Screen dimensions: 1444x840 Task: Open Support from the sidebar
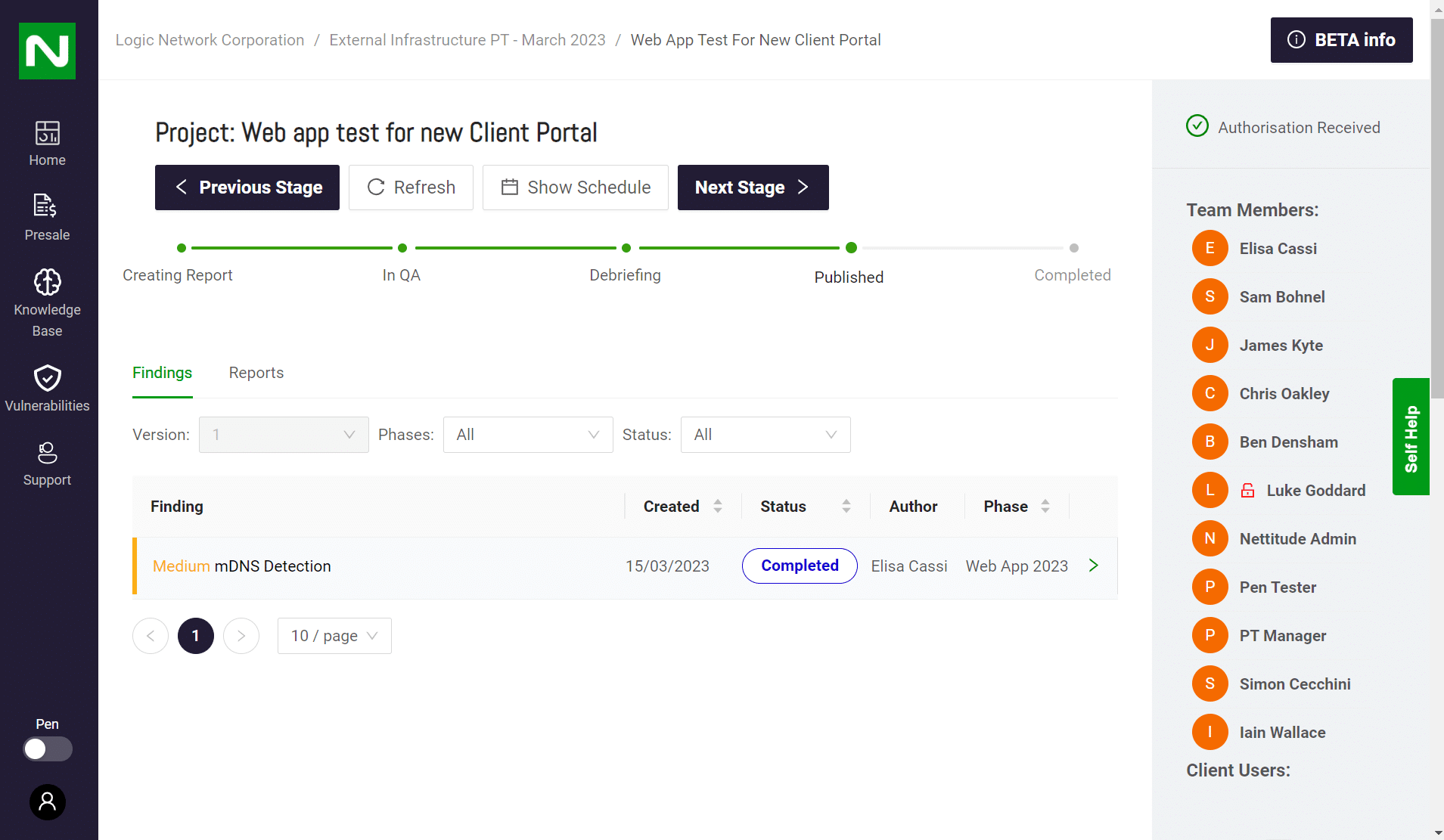point(47,463)
